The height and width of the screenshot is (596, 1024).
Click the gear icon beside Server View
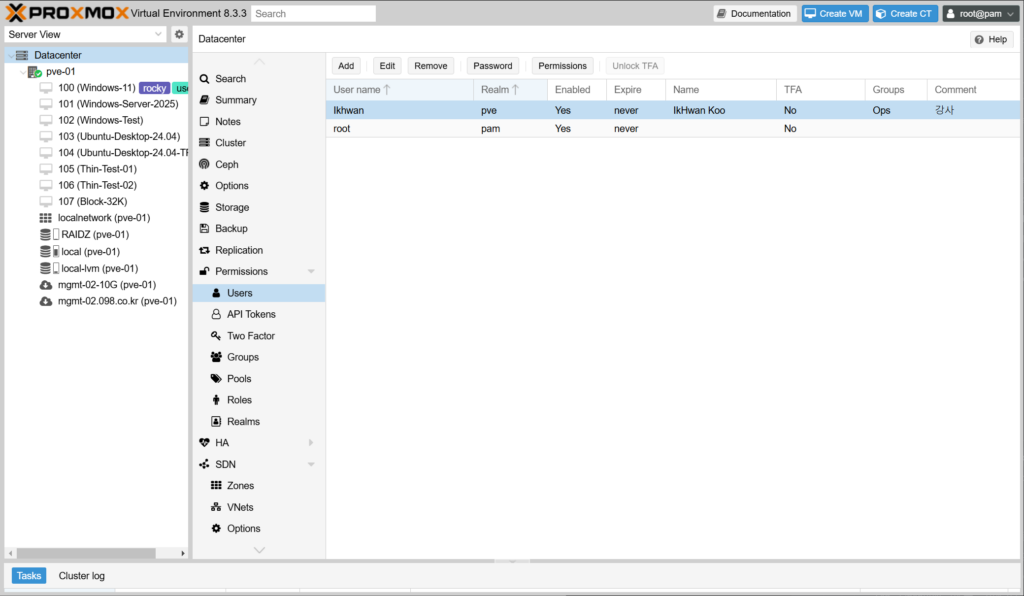[x=179, y=34]
